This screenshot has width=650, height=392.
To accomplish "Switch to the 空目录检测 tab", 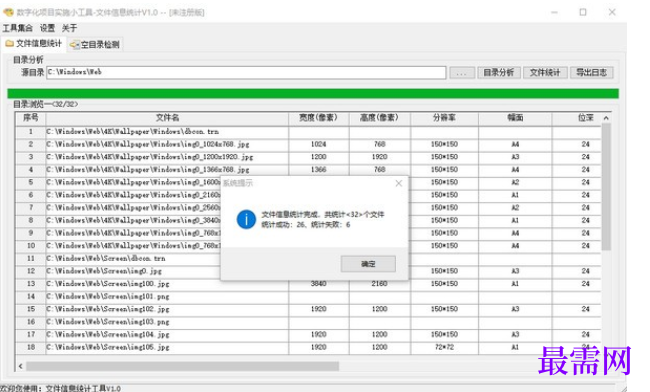I will point(95,44).
